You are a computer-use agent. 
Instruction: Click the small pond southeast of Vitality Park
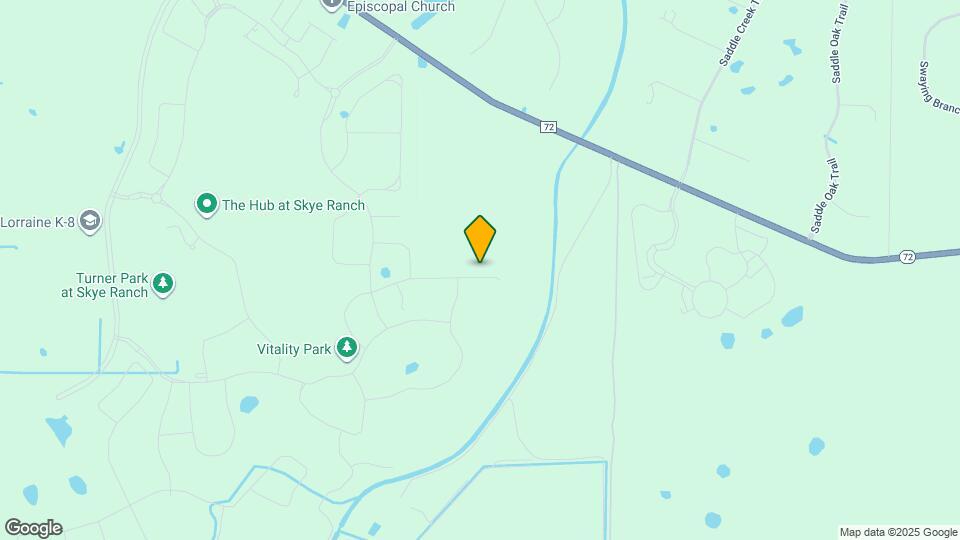pyautogui.click(x=412, y=368)
